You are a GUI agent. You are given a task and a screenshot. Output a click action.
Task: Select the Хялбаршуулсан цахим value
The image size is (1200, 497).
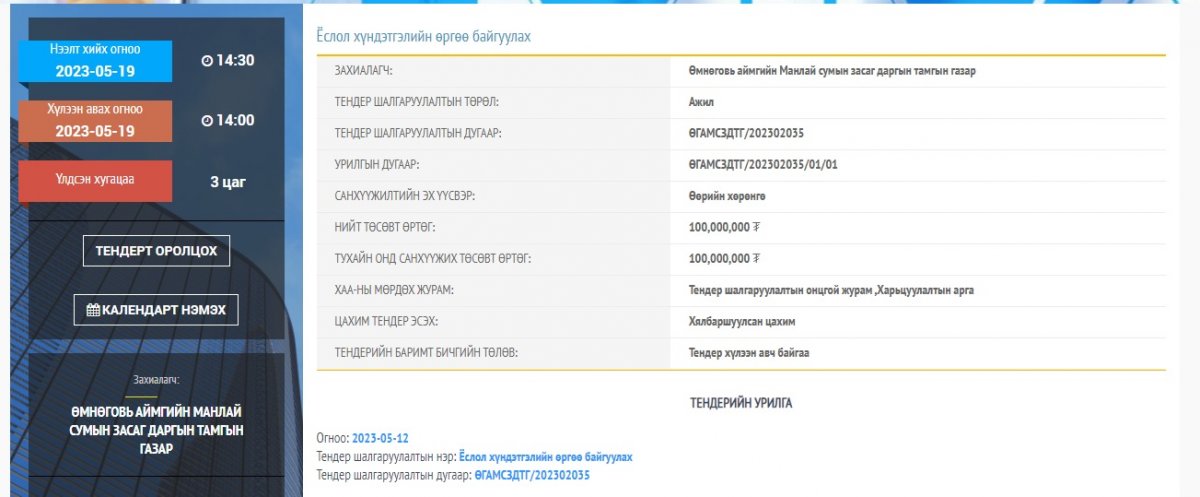click(742, 320)
